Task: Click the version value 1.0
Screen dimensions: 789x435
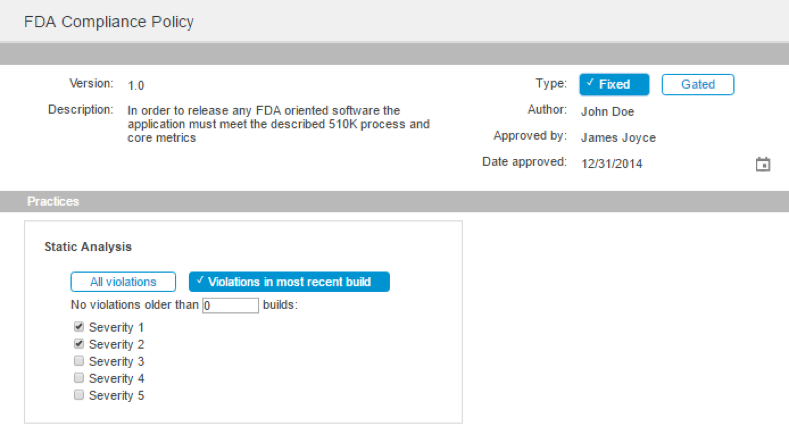Action: click(136, 86)
